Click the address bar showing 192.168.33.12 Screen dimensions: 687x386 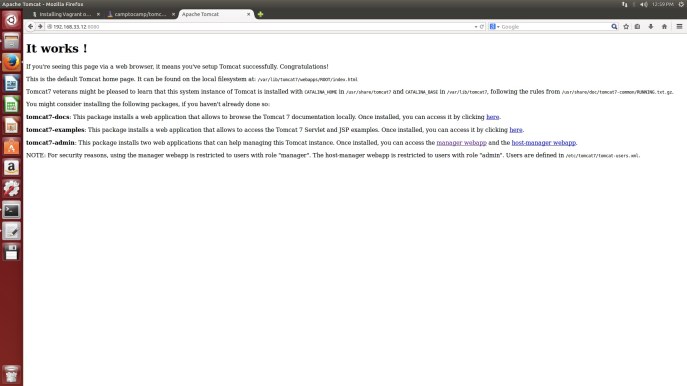[x=259, y=27]
